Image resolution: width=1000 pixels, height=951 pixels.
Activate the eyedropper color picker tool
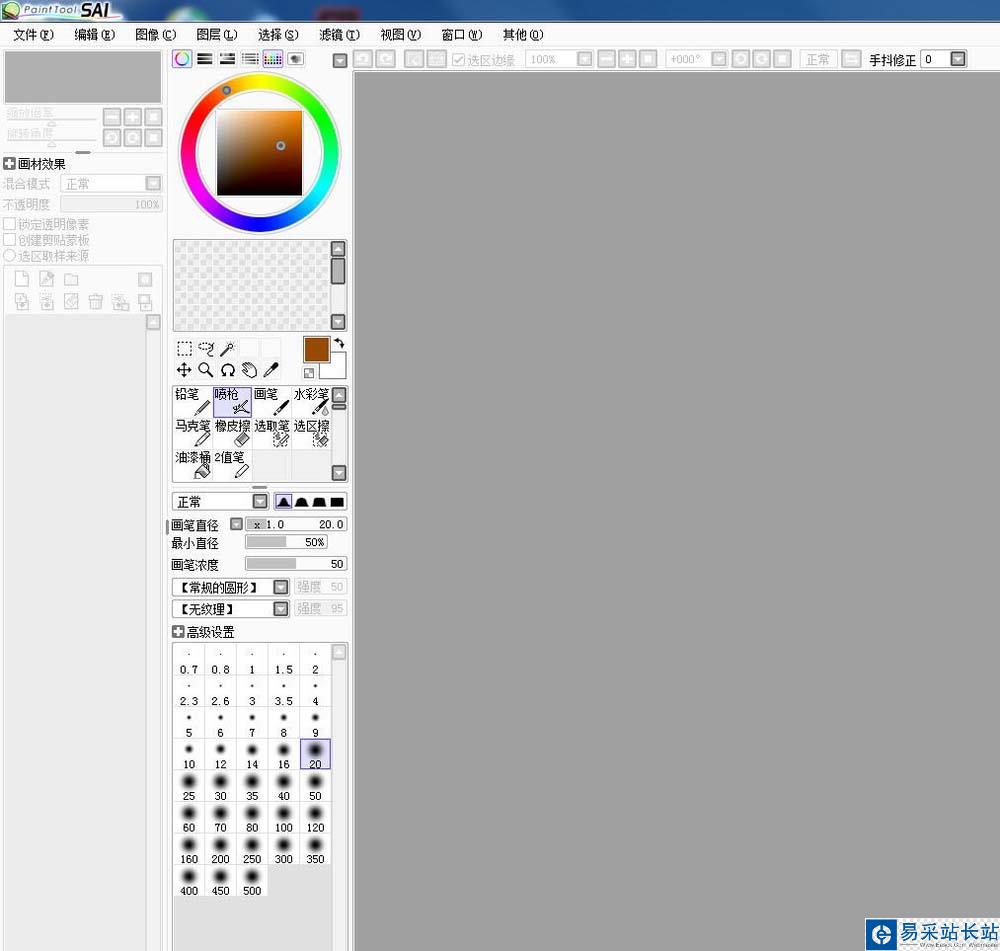(271, 370)
